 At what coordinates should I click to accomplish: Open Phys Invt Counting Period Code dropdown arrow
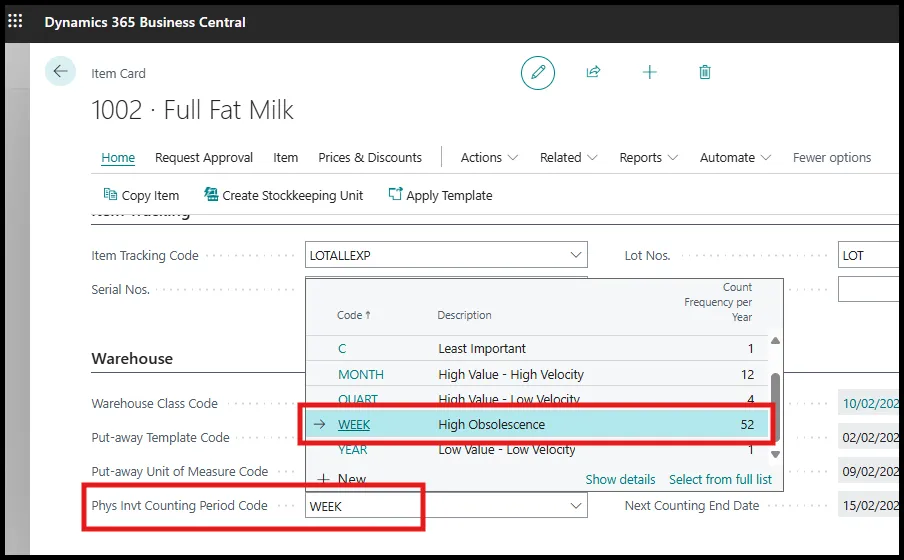coord(575,506)
